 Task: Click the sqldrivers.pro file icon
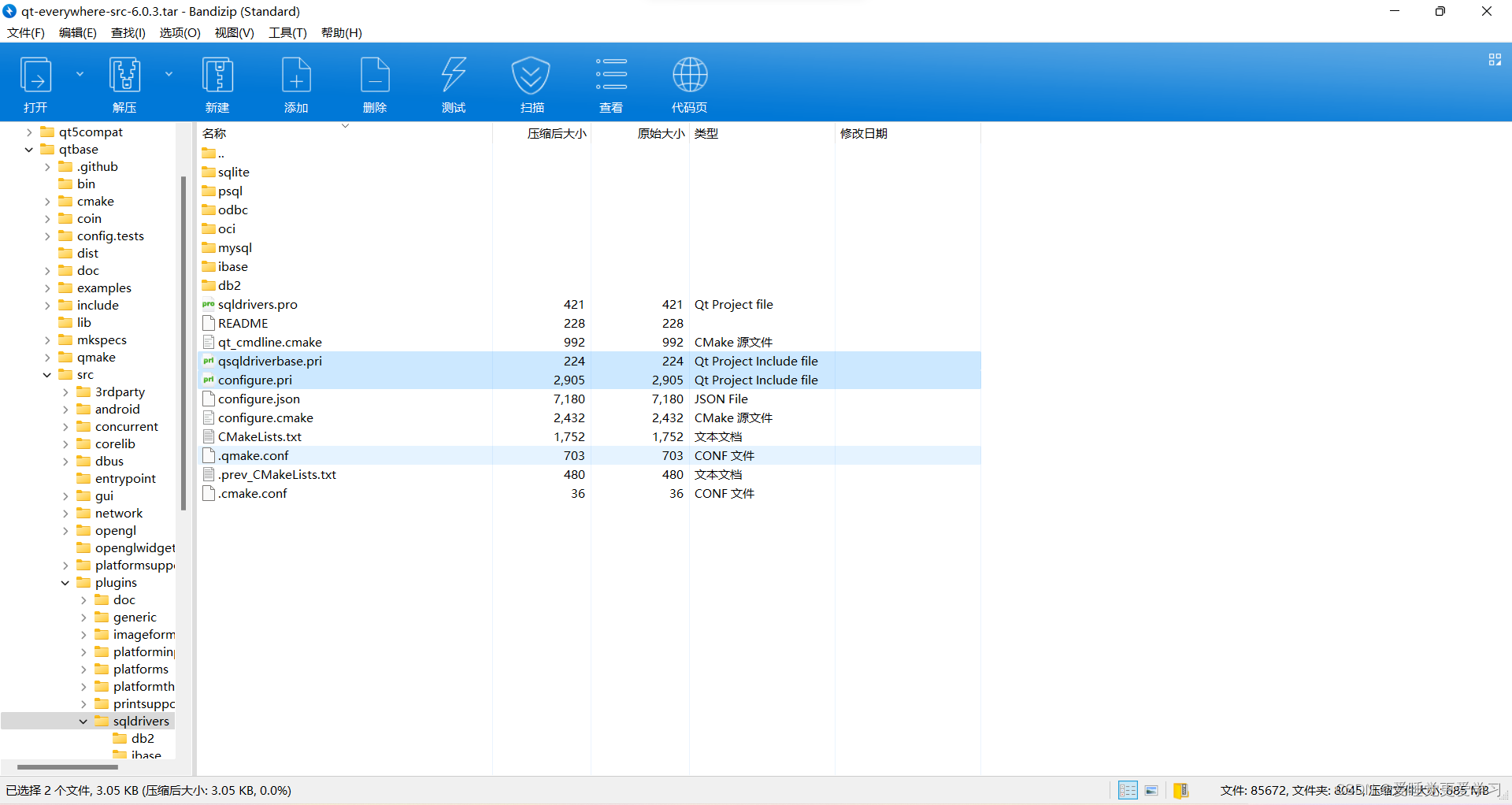point(209,304)
